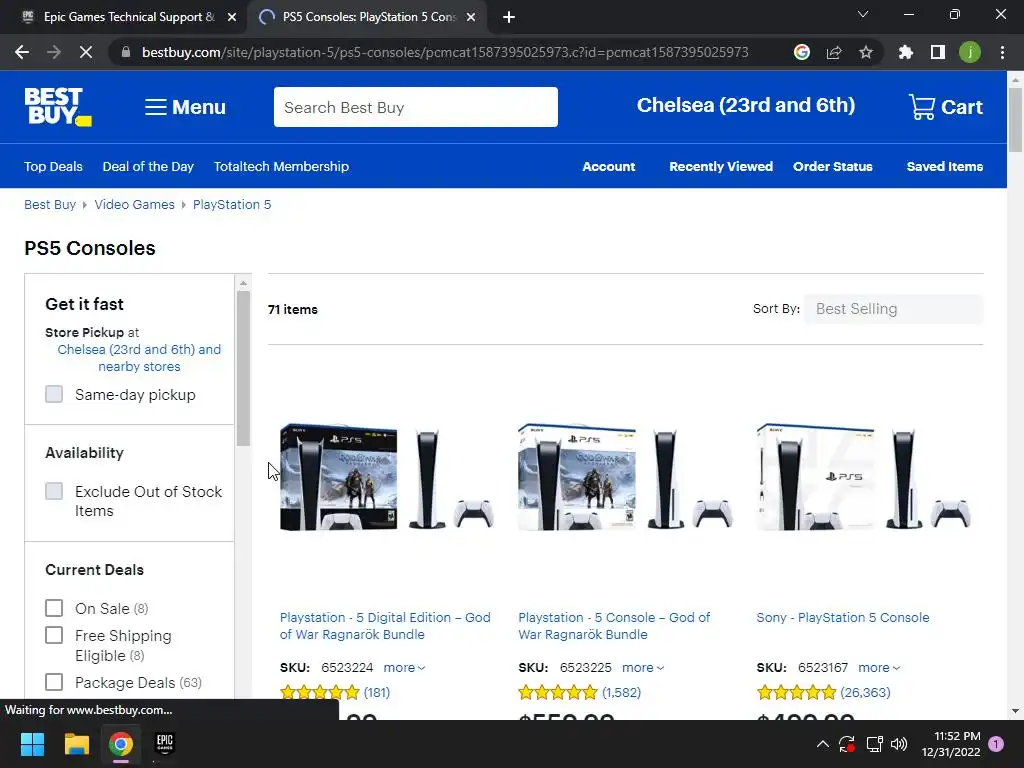
Task: Open a new browser tab
Action: pos(509,17)
